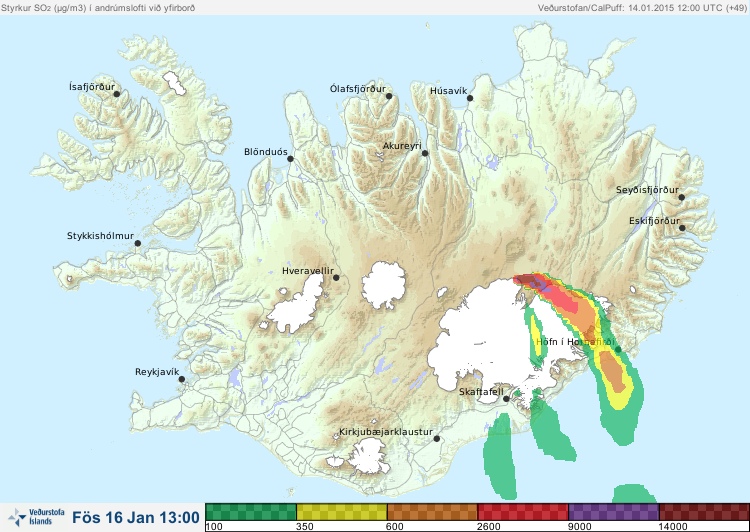
Task: Click the '9000' legend value
Action: coord(579,527)
